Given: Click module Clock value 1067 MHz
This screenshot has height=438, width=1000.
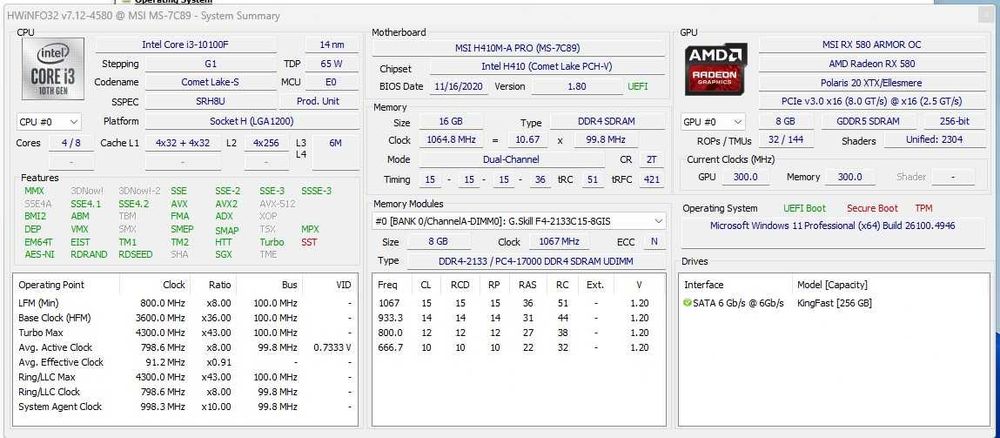Looking at the screenshot, I should tap(559, 242).
